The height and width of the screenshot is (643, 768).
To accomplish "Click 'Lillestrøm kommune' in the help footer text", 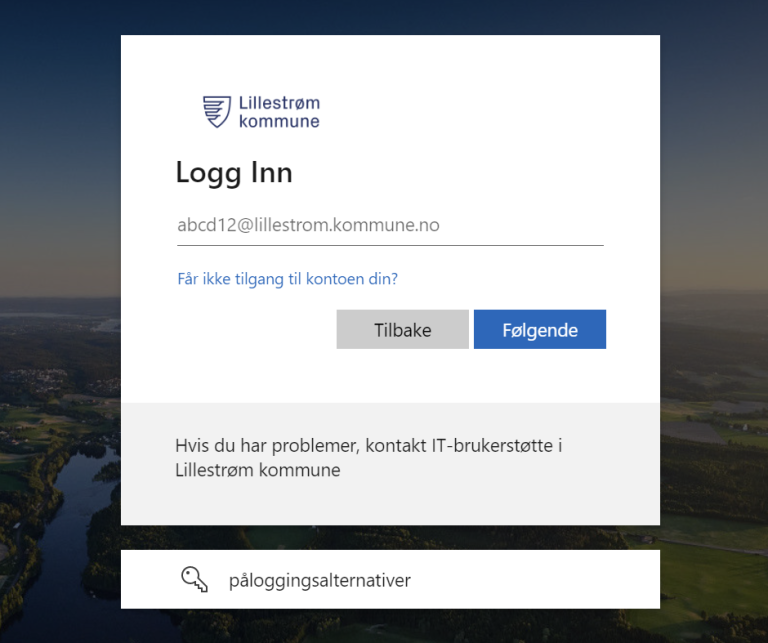I will (x=258, y=470).
